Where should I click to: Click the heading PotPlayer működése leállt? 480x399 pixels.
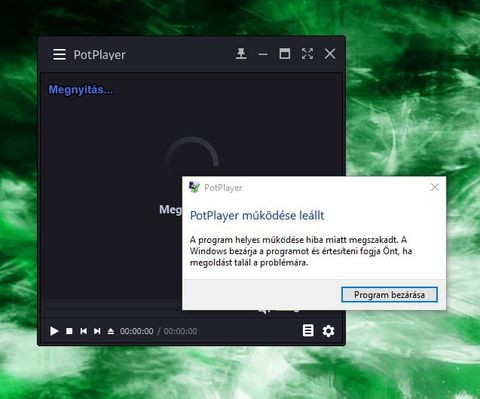(257, 216)
